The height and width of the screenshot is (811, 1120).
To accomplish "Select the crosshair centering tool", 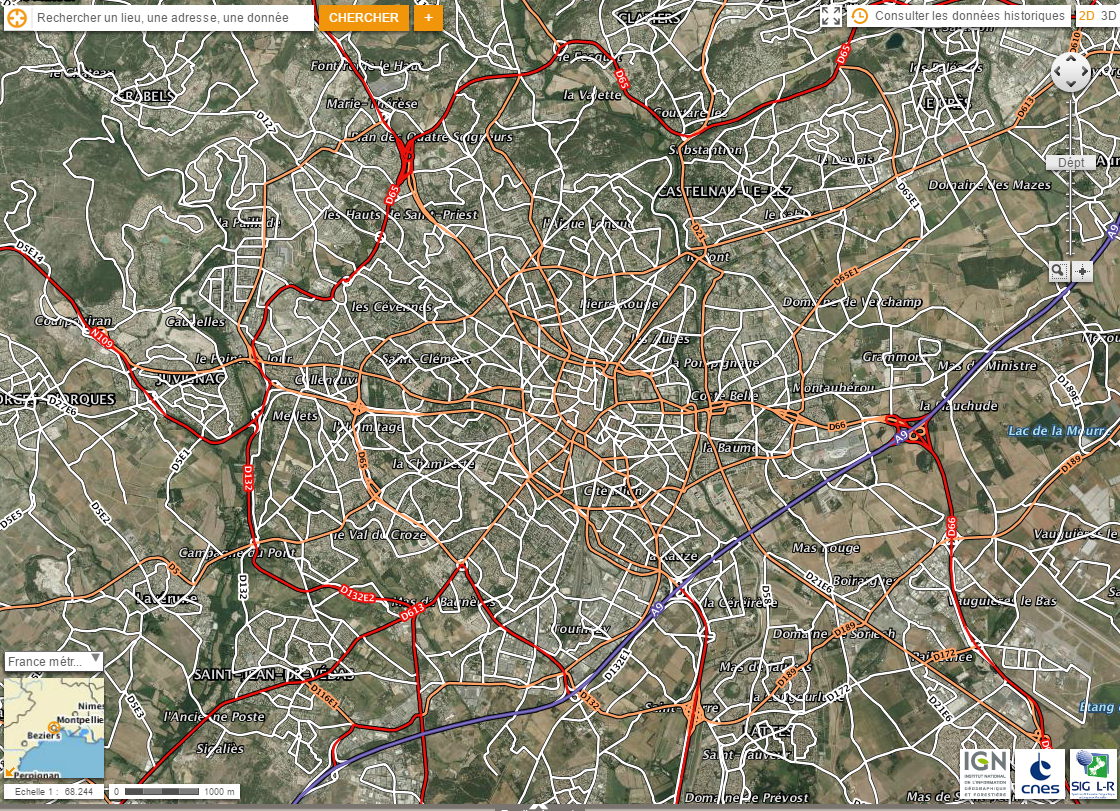I will pyautogui.click(x=1082, y=272).
